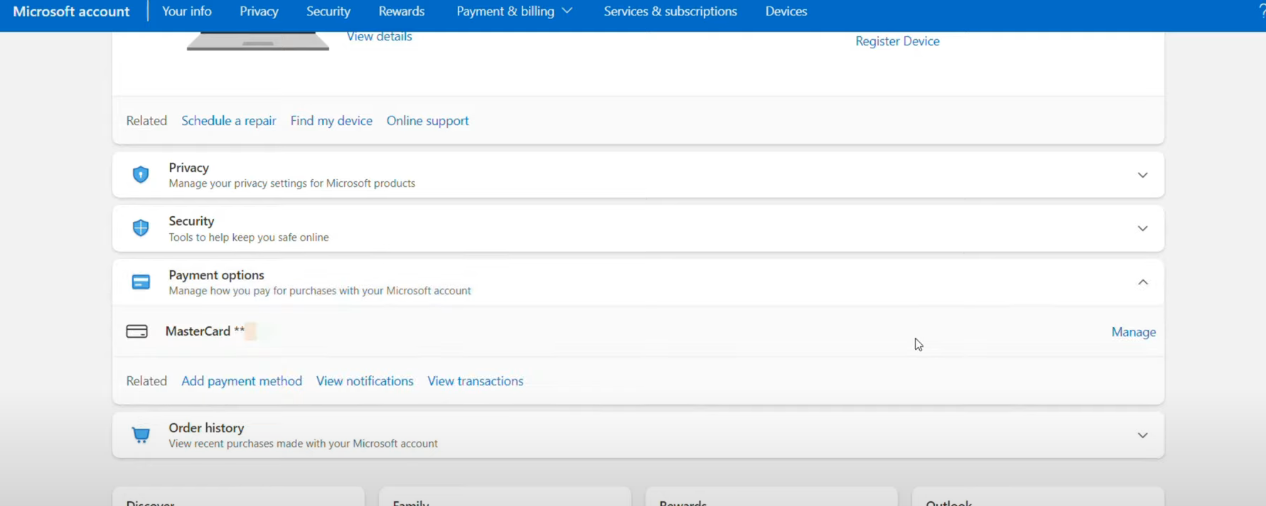Click Add payment method link

(241, 380)
